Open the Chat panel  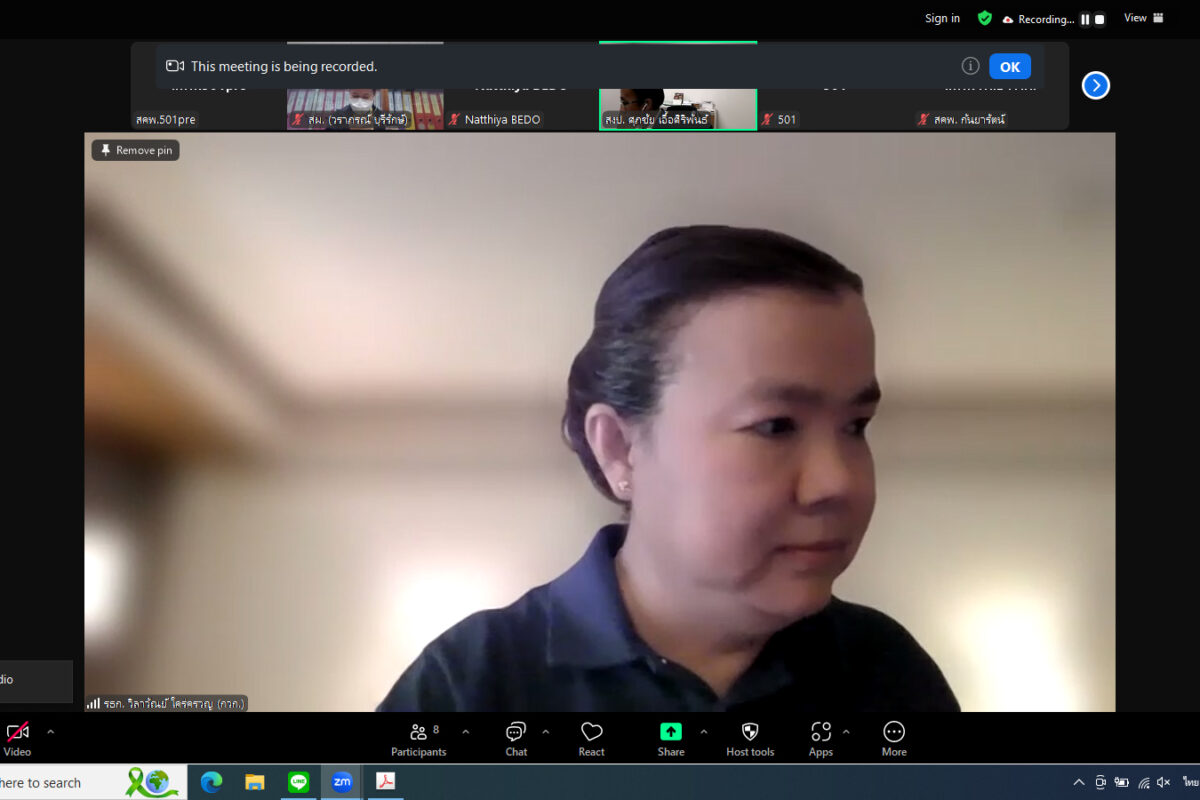click(516, 739)
